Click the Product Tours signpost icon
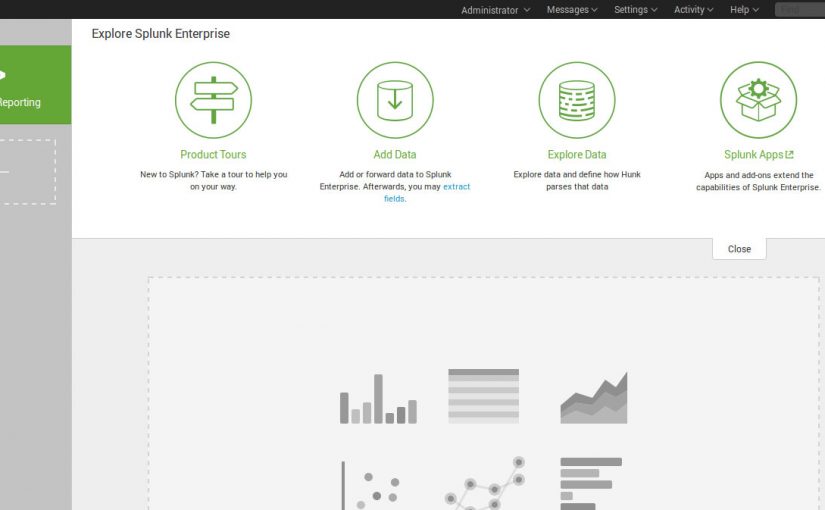This screenshot has height=510, width=825. coord(213,100)
